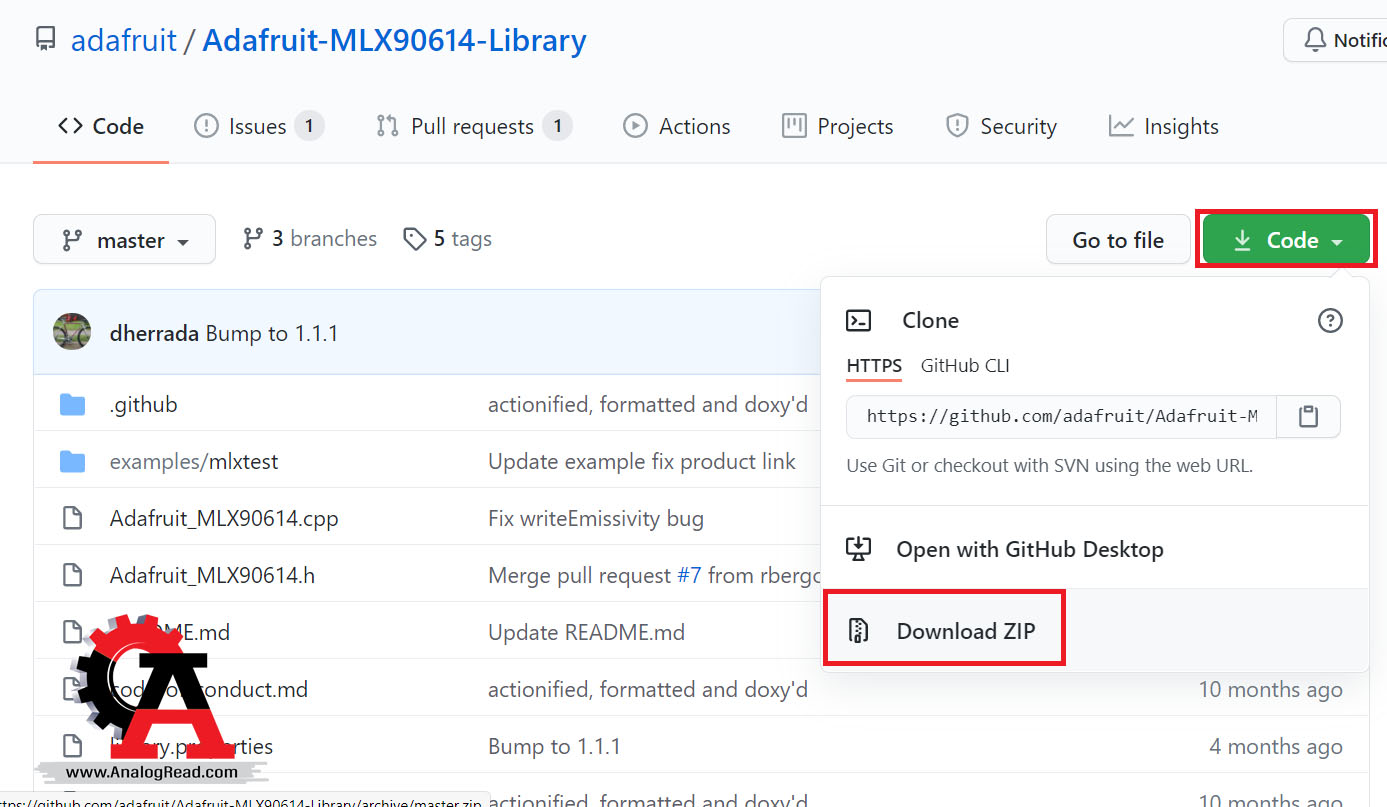Image resolution: width=1387 pixels, height=807 pixels.
Task: Click the Clone terminal icon
Action: click(x=859, y=321)
